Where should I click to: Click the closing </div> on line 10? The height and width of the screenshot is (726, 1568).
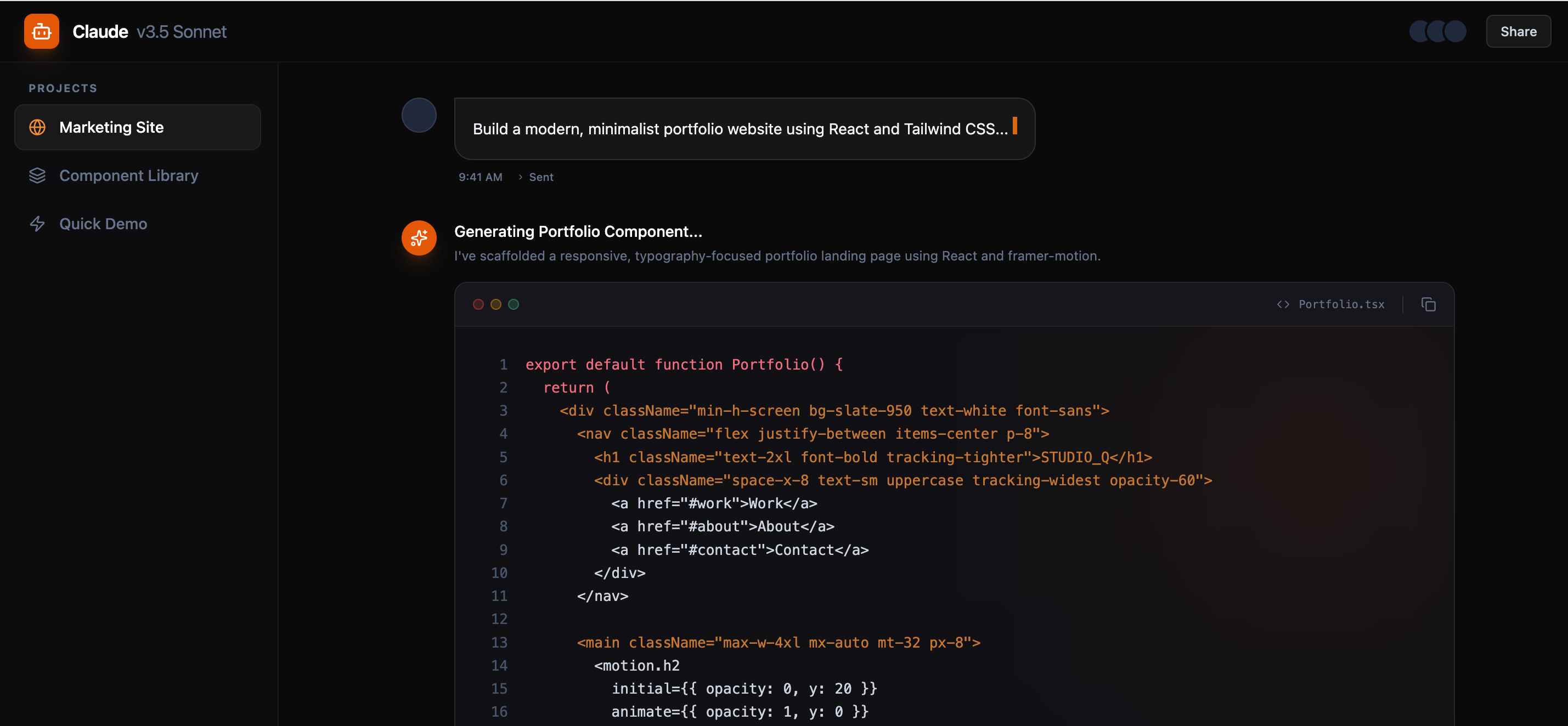point(619,572)
